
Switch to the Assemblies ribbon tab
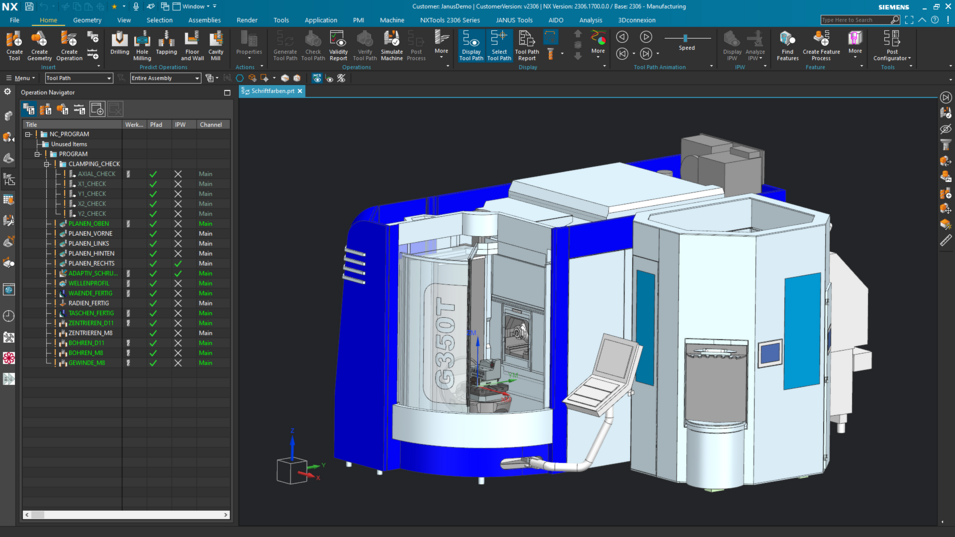click(x=205, y=20)
